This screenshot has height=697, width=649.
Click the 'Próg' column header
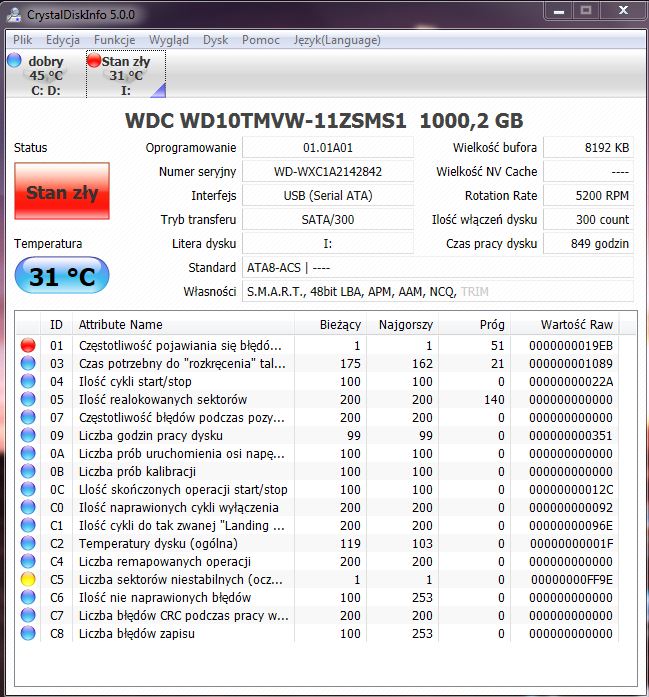coord(474,325)
